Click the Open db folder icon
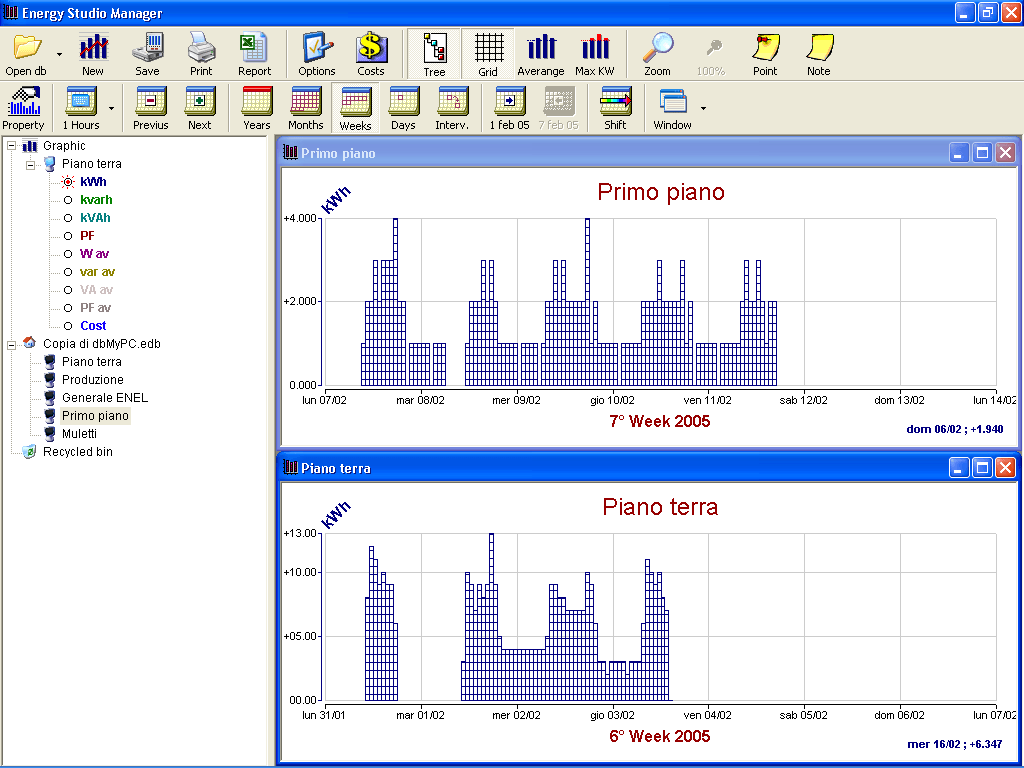 pyautogui.click(x=26, y=47)
